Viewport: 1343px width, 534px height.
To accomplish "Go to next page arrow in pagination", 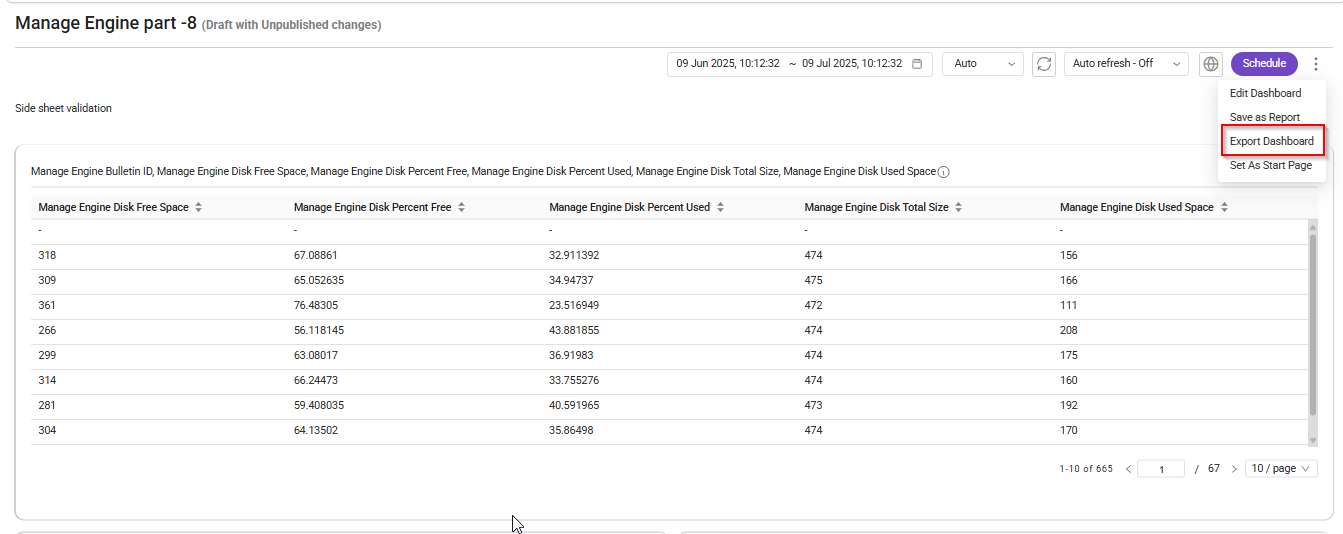I will click(1234, 469).
